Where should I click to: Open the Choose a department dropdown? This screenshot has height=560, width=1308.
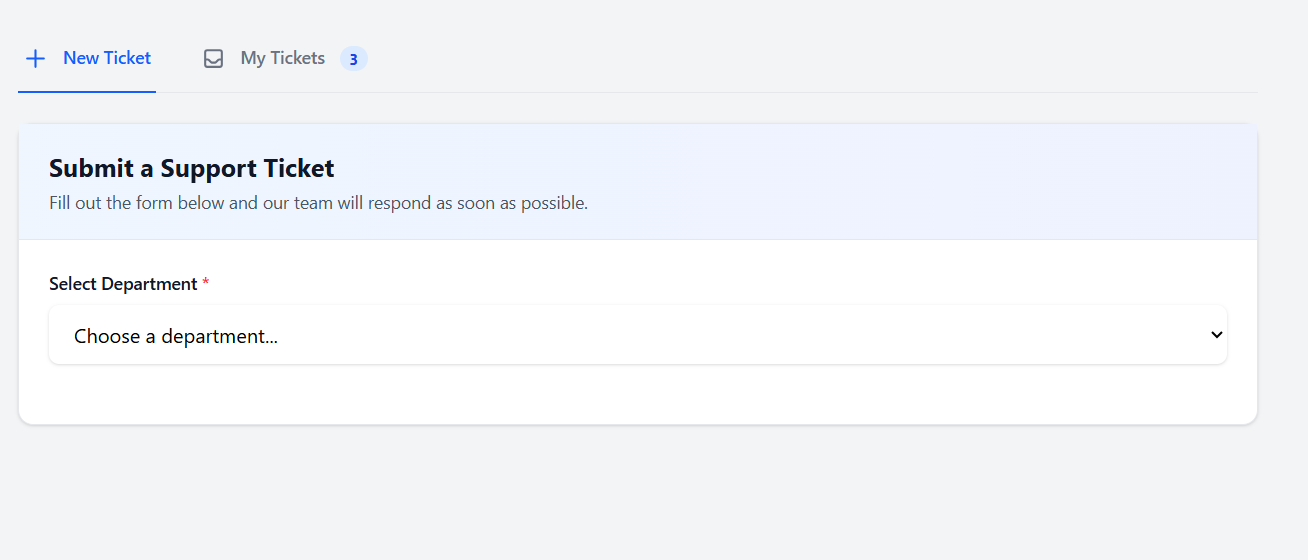(x=637, y=335)
